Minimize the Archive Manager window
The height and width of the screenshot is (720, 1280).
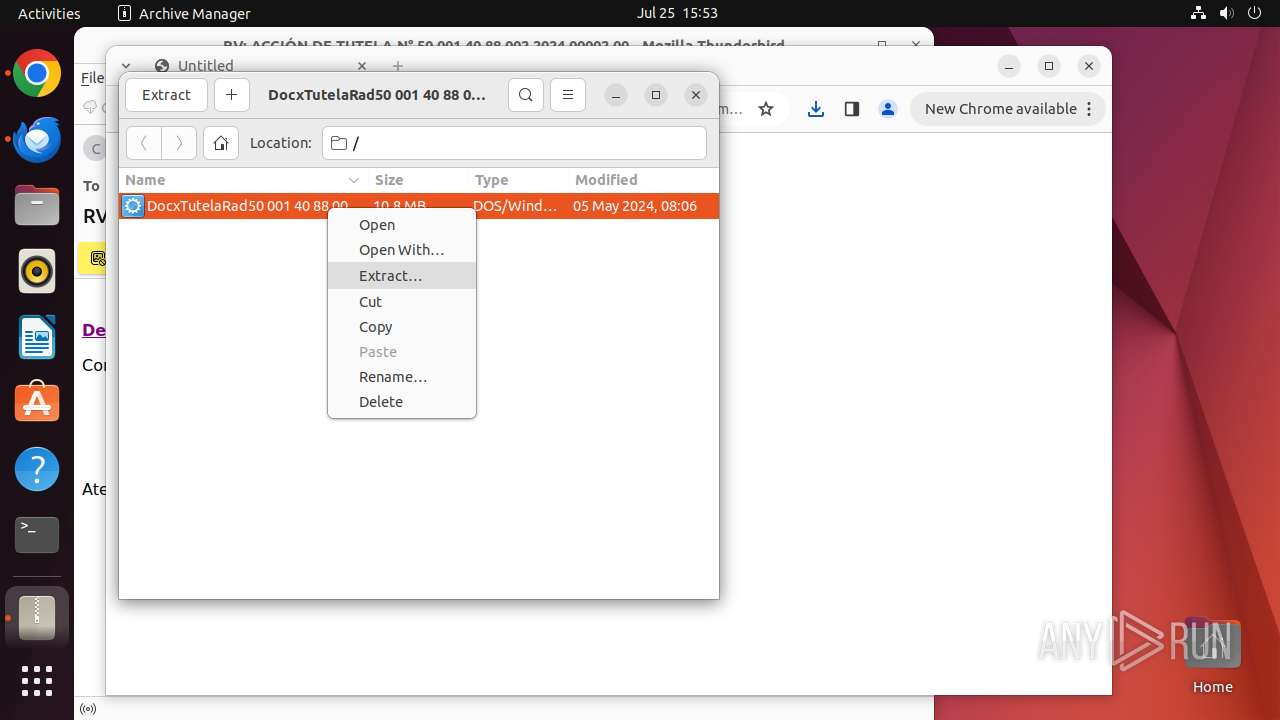pyautogui.click(x=616, y=95)
